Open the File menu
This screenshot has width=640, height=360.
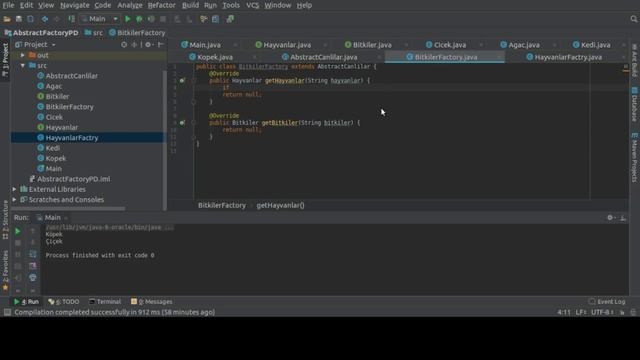(x=8, y=5)
